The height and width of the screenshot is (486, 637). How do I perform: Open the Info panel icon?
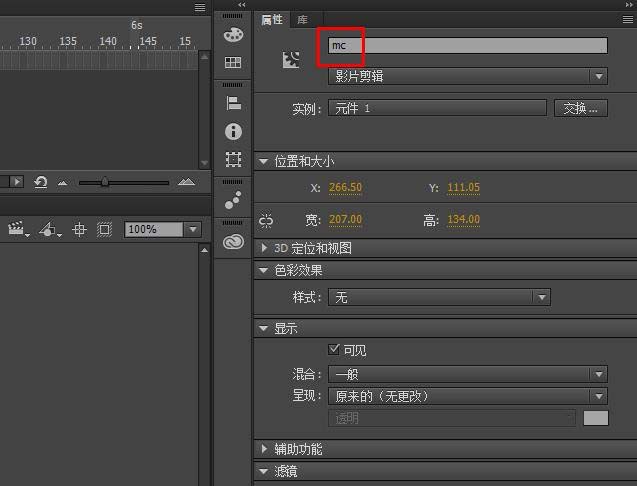233,132
